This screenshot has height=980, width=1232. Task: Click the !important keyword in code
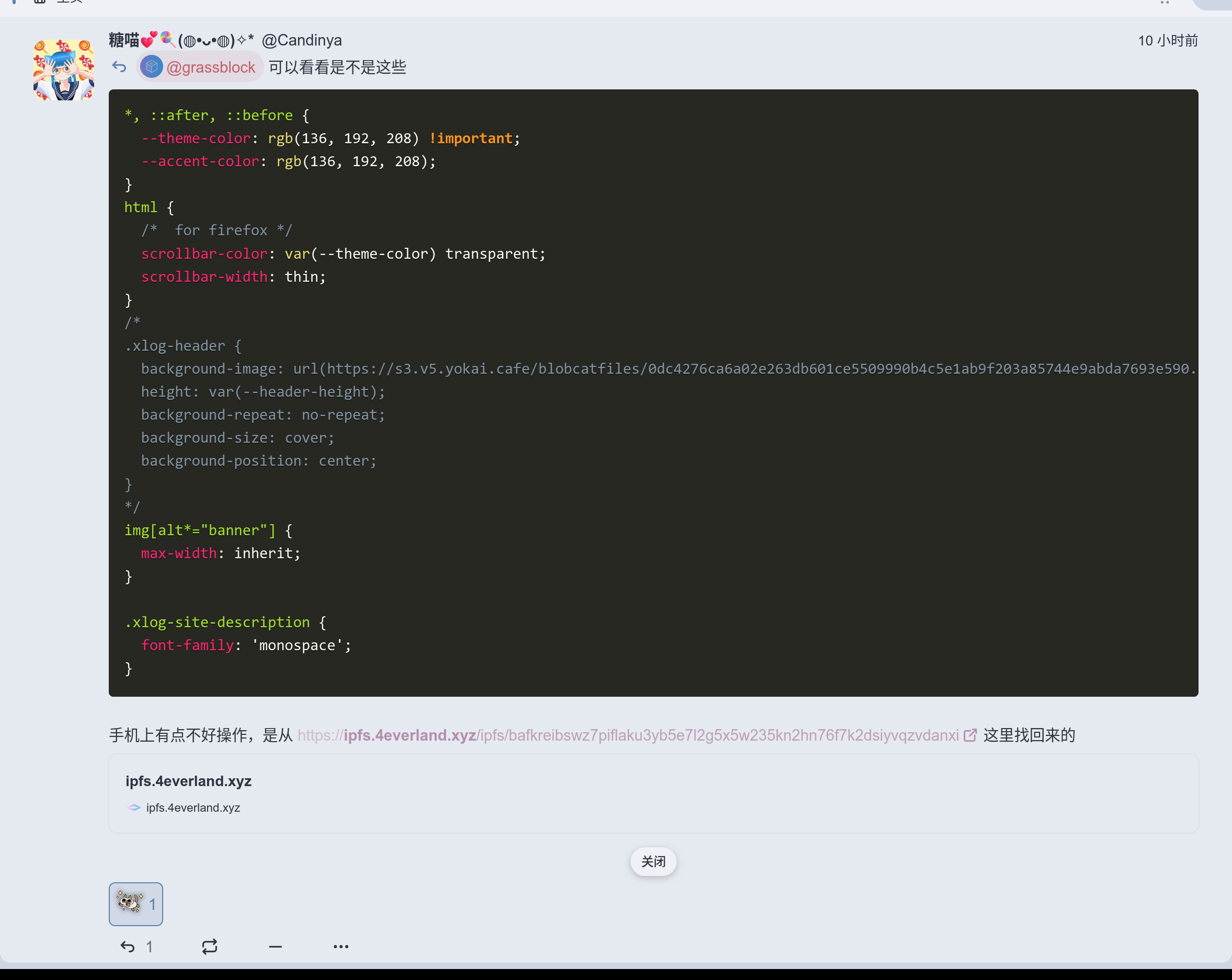(x=471, y=138)
